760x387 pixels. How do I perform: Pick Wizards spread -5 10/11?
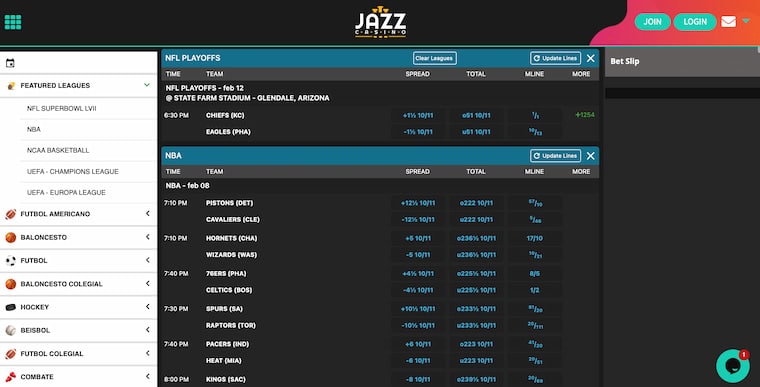coord(418,255)
